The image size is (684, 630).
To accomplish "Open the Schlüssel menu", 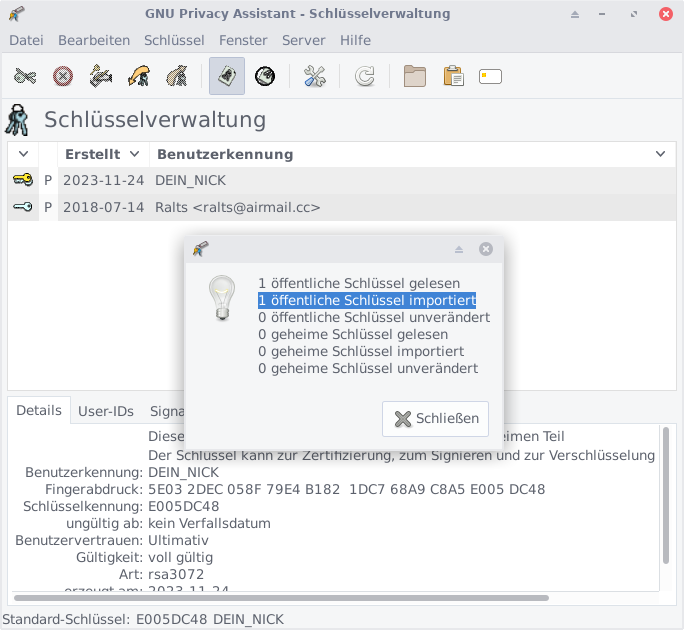I will click(174, 40).
